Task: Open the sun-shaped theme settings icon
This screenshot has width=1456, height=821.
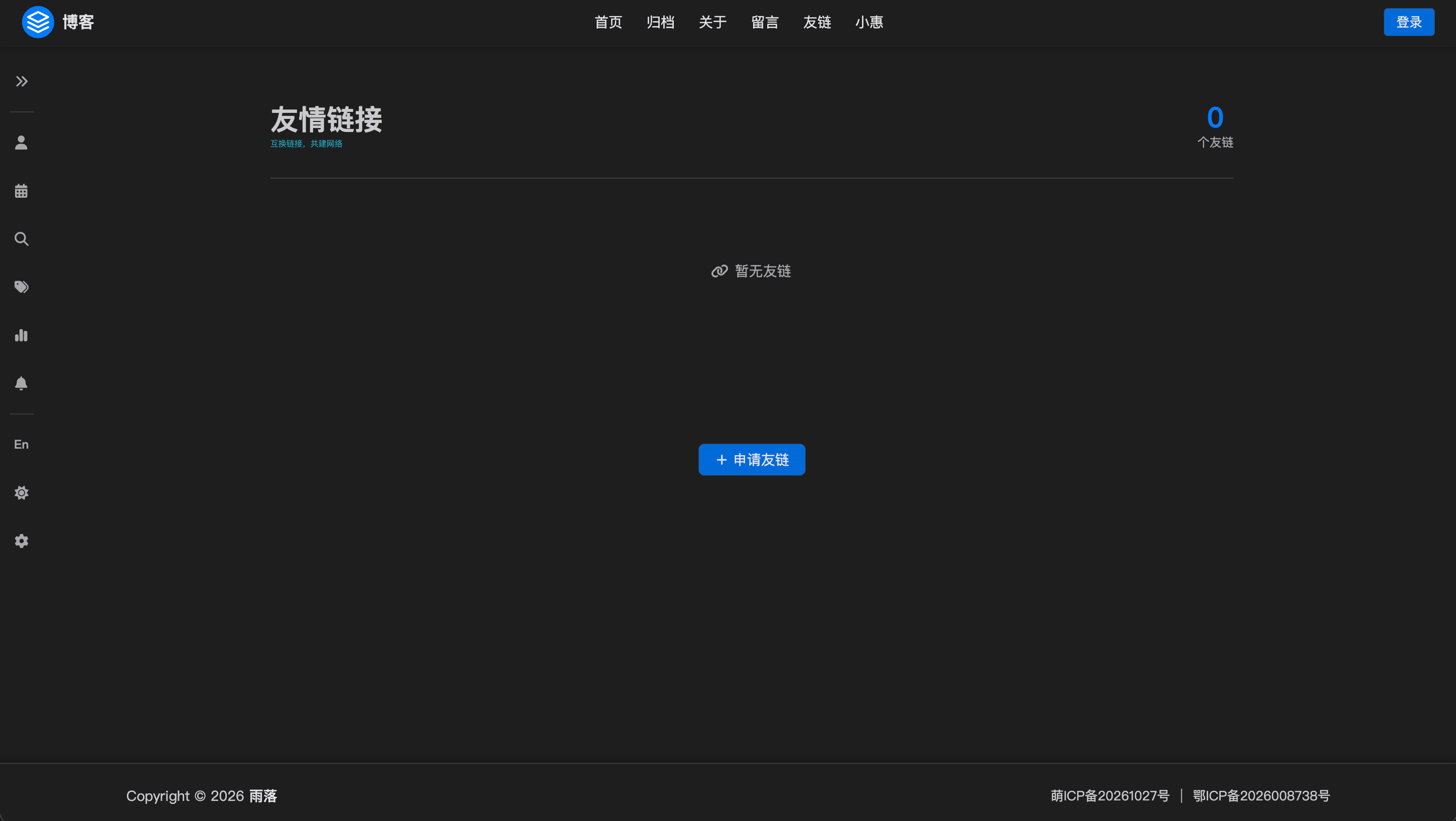Action: (22, 492)
